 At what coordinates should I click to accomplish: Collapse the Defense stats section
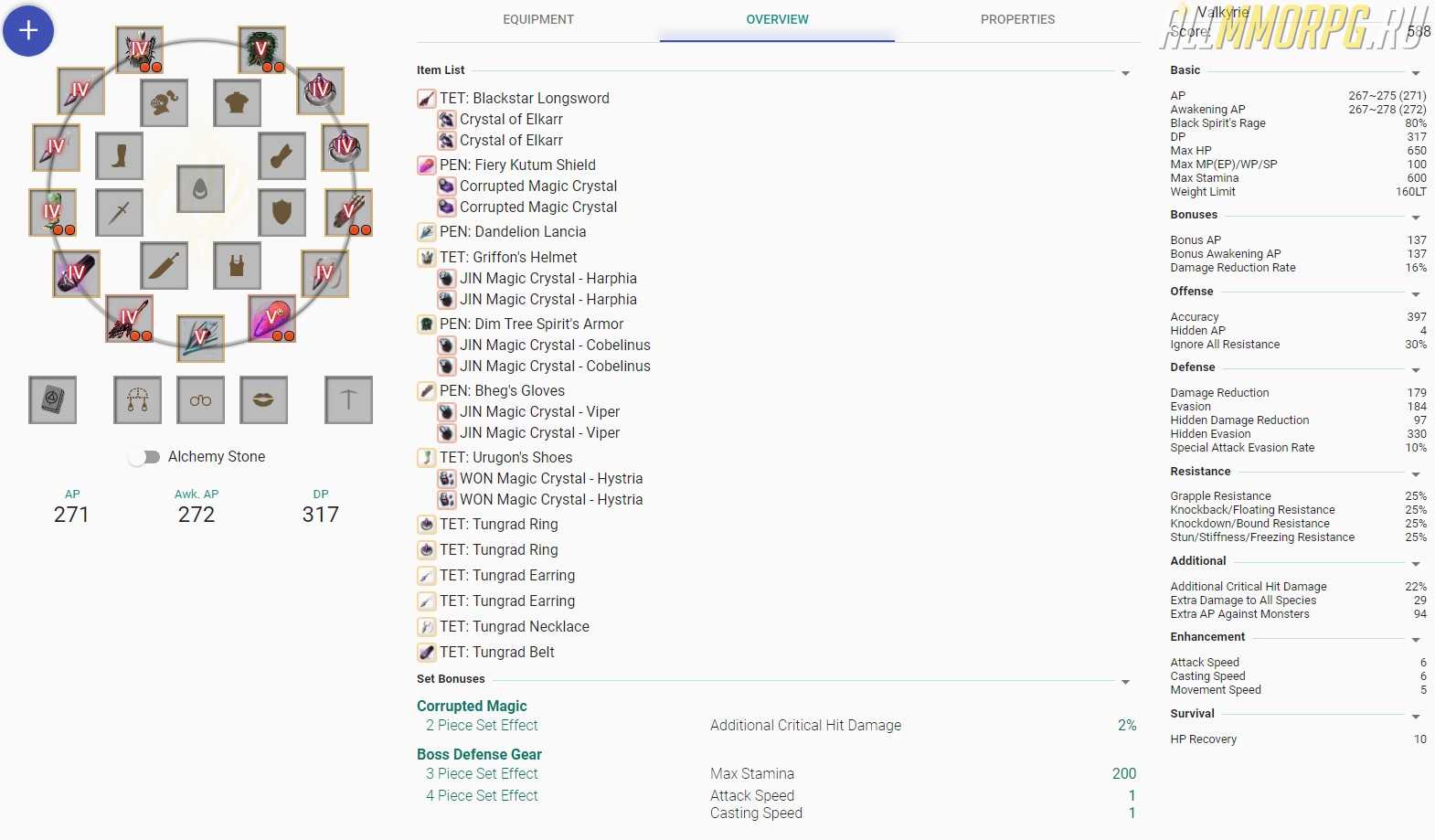tap(1416, 370)
